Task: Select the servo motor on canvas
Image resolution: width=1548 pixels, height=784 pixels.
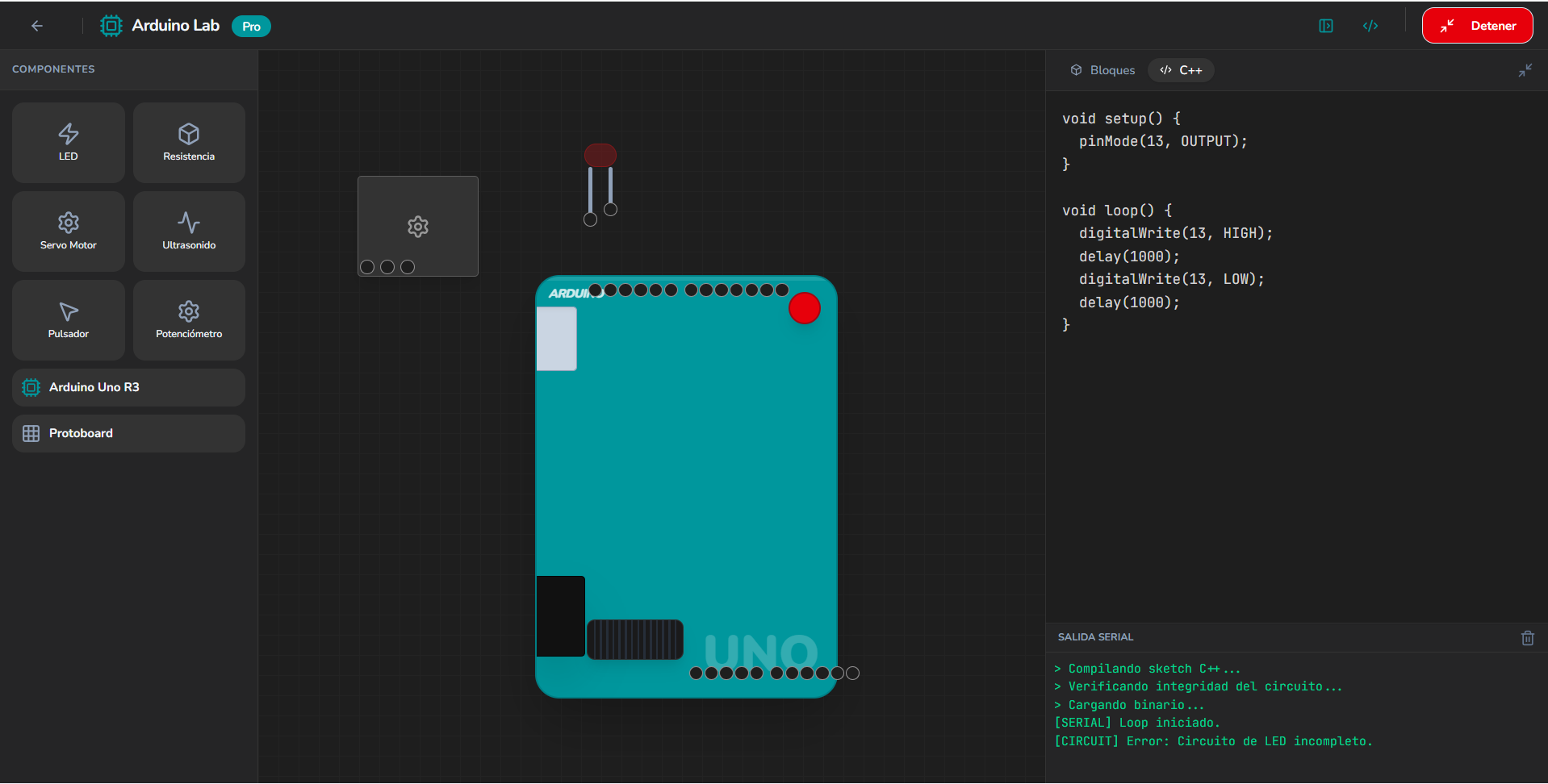Action: pyautogui.click(x=417, y=226)
